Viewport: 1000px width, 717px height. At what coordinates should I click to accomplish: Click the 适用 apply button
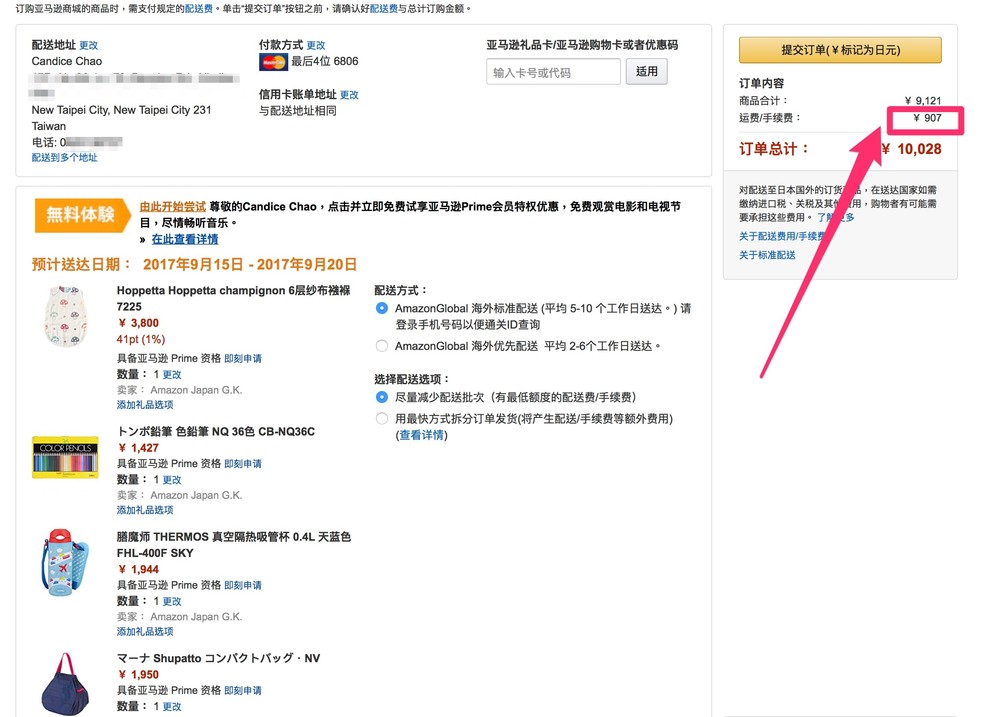[646, 71]
